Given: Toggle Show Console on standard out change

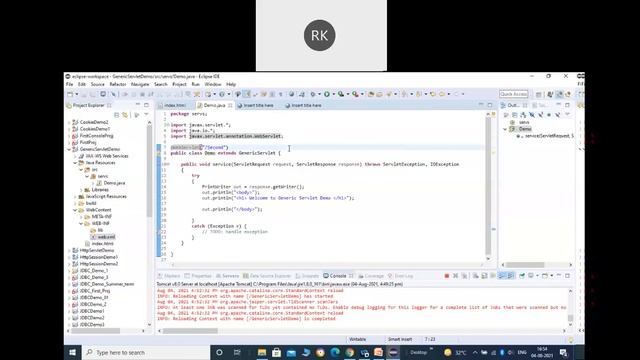Looking at the screenshot, I should click(502, 276).
